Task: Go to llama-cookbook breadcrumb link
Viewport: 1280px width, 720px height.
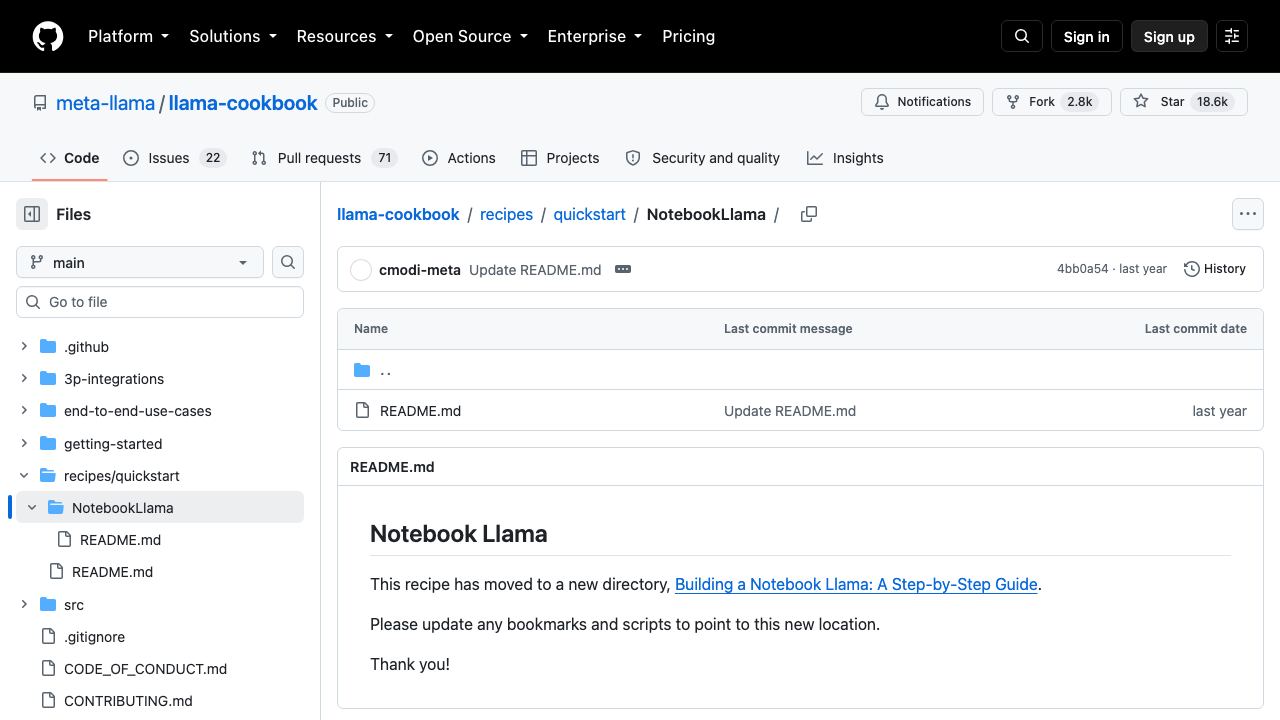Action: click(398, 214)
